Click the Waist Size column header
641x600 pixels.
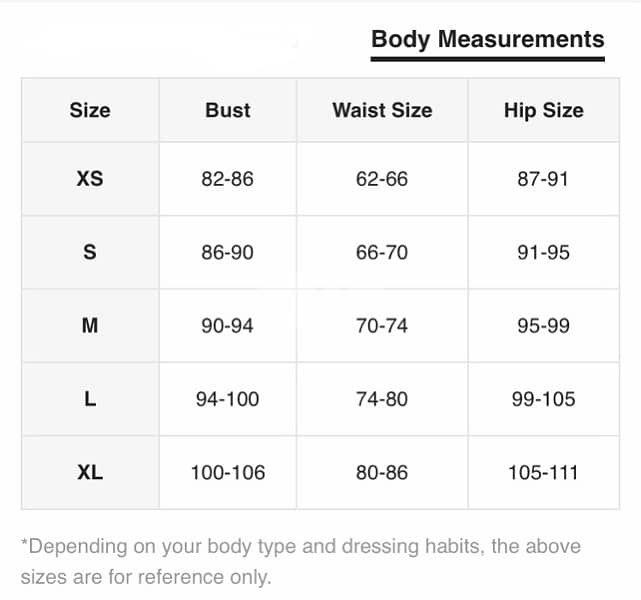tap(382, 110)
